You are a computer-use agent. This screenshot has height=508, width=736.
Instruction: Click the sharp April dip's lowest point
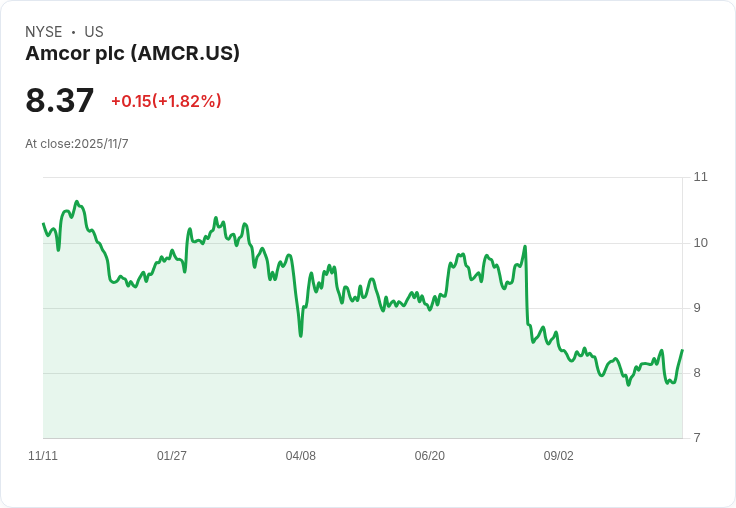click(301, 335)
